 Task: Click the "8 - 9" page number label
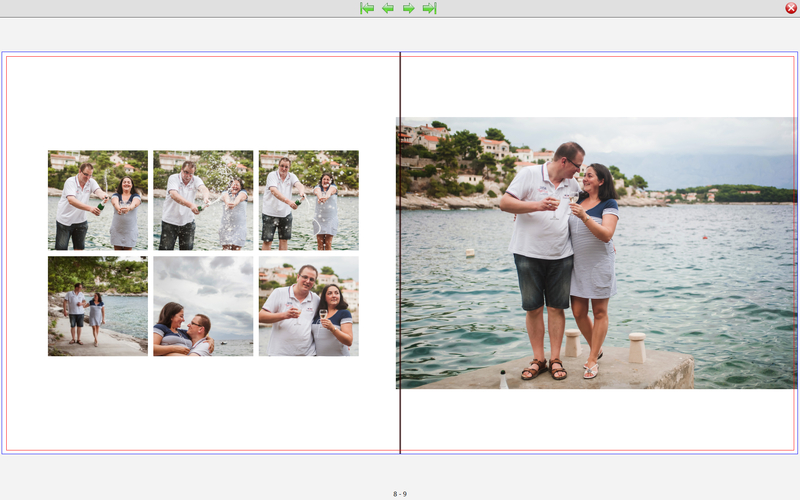(x=400, y=494)
